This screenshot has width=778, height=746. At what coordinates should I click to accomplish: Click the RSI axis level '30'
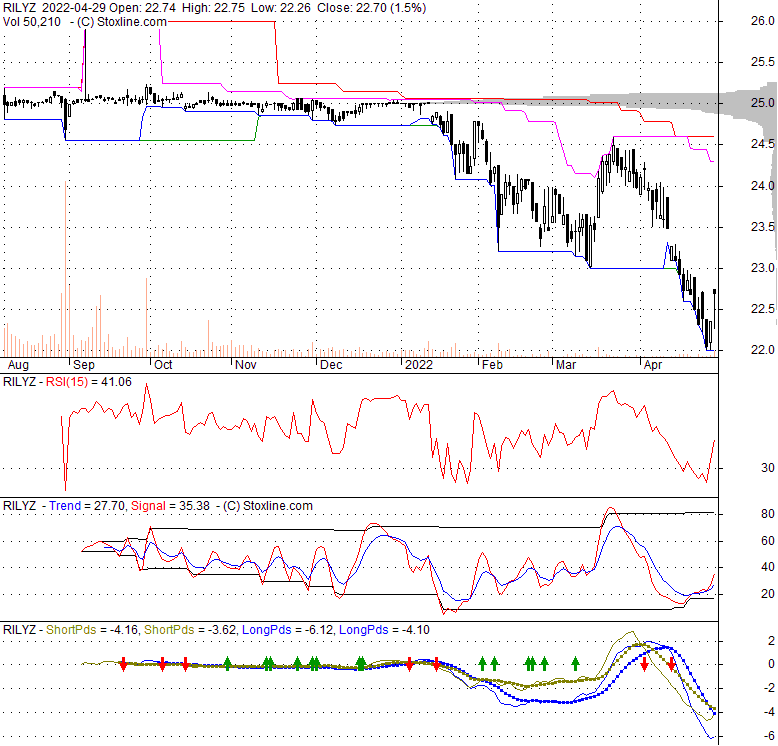click(x=768, y=468)
